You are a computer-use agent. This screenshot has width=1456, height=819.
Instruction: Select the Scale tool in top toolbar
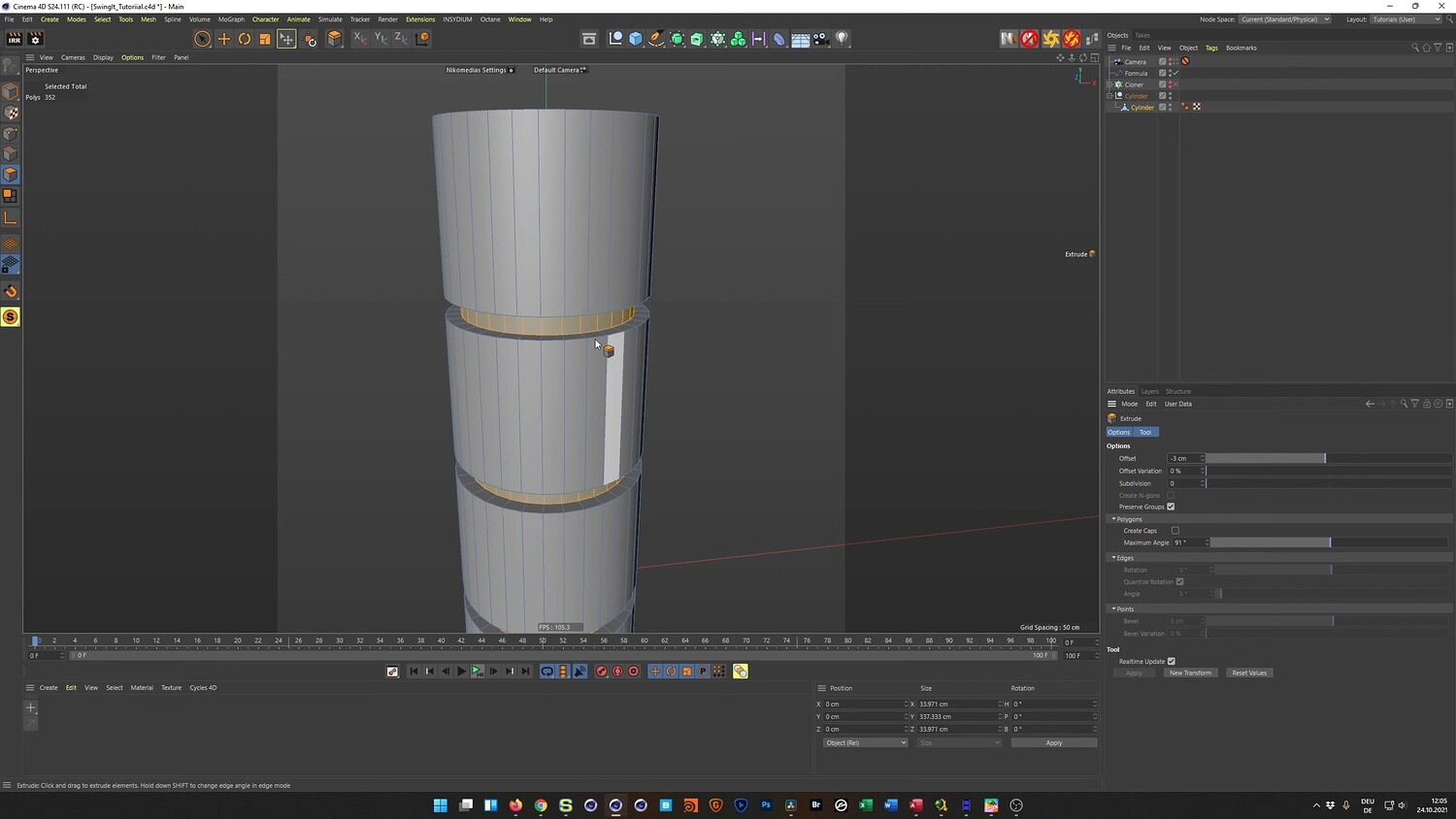coord(265,39)
